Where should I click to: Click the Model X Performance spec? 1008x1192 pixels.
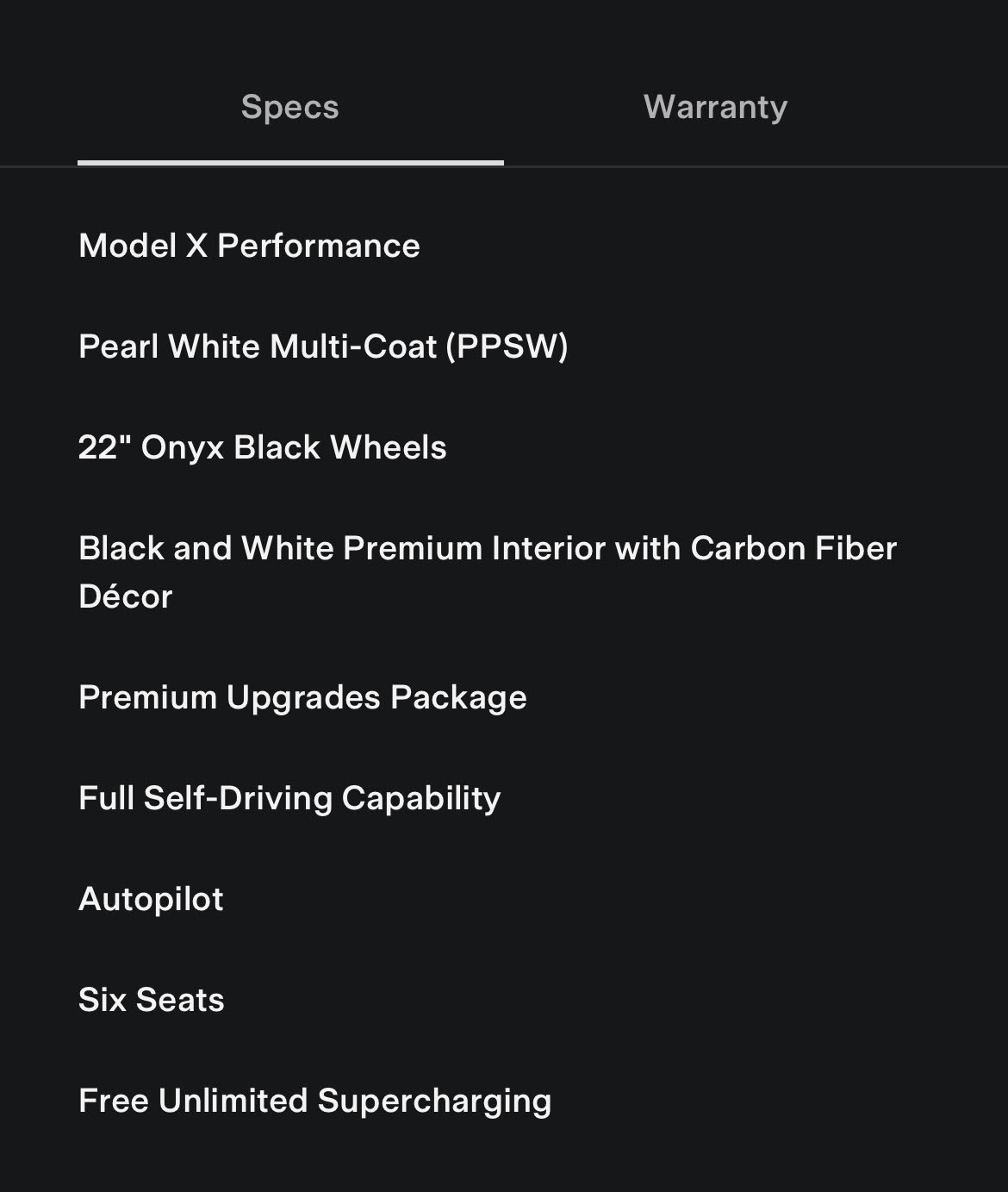249,246
